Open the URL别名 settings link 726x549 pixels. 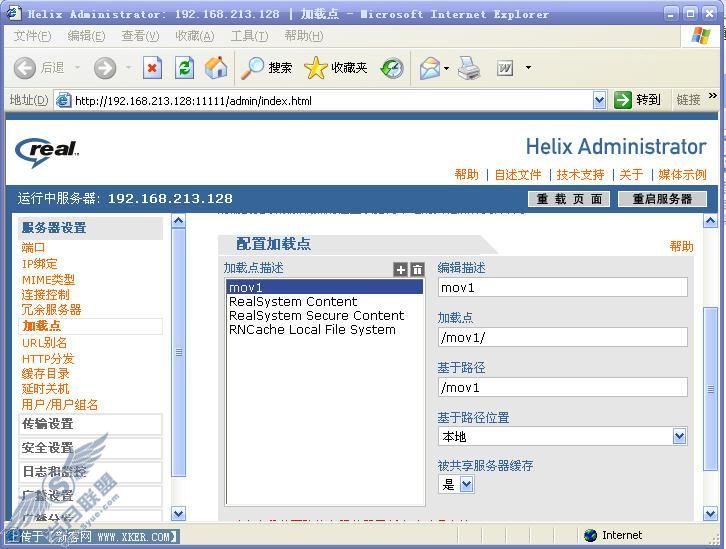click(44, 343)
